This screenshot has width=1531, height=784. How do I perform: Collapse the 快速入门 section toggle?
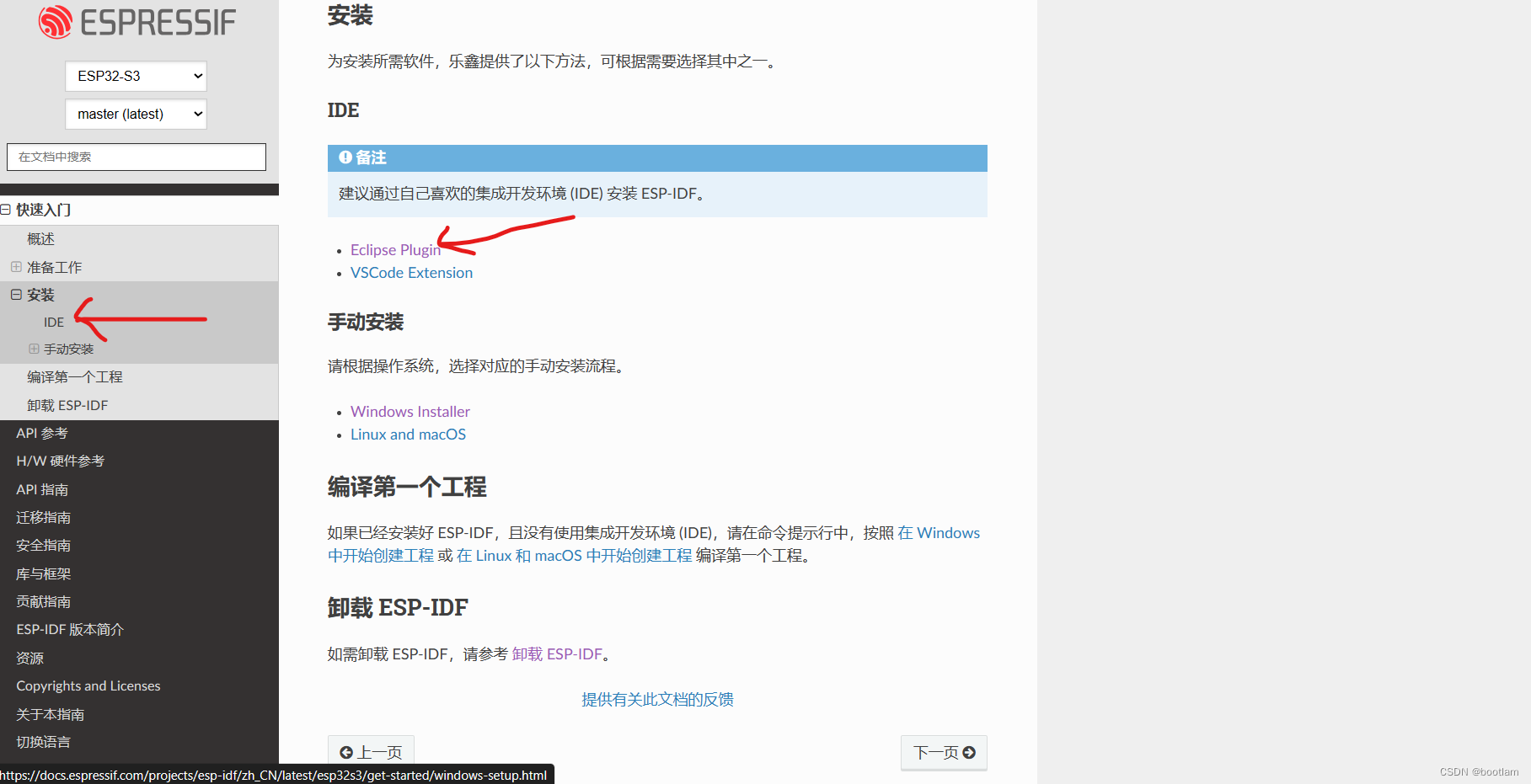pos(6,210)
